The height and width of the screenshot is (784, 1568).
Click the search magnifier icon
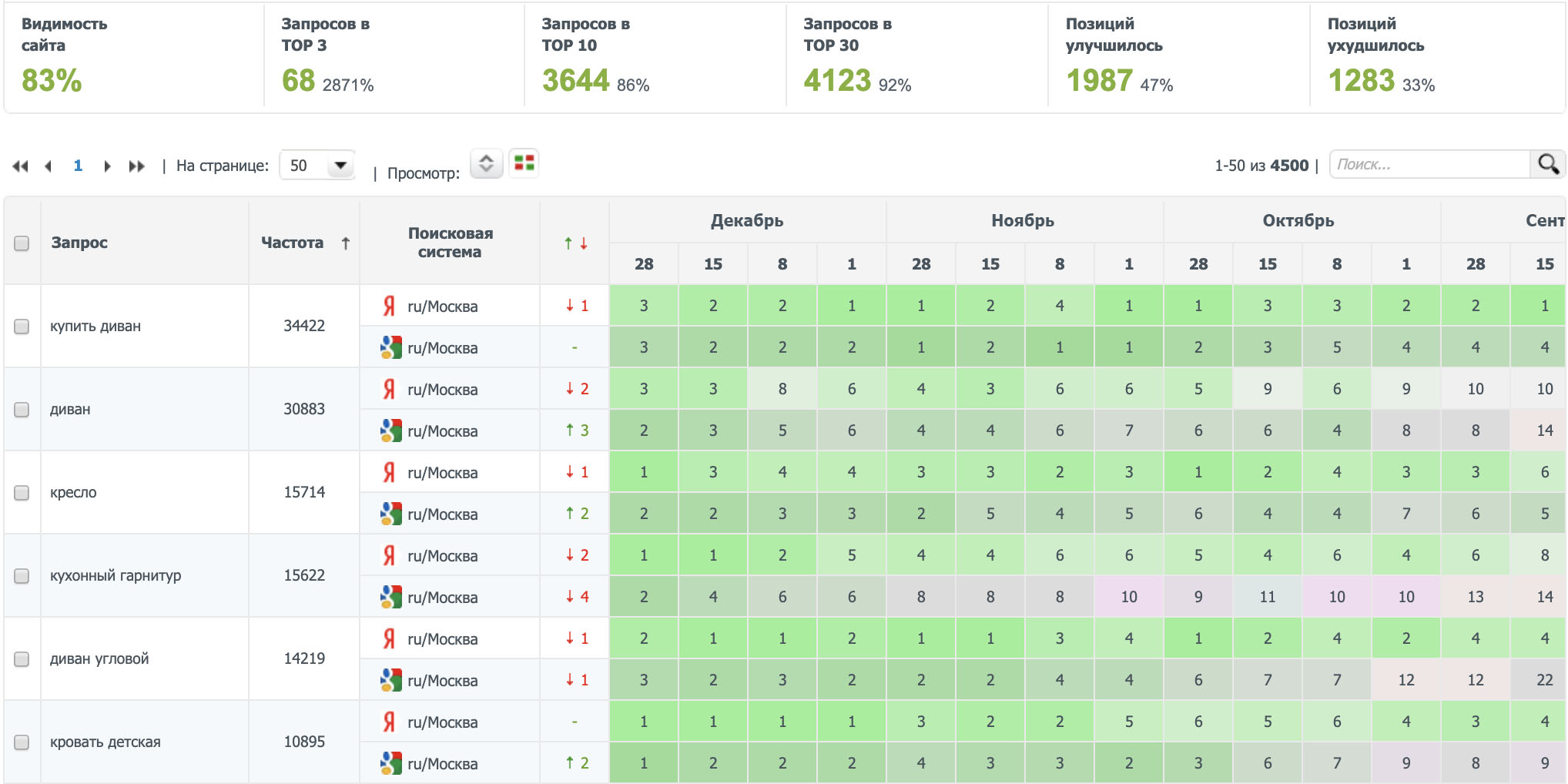(x=1547, y=164)
